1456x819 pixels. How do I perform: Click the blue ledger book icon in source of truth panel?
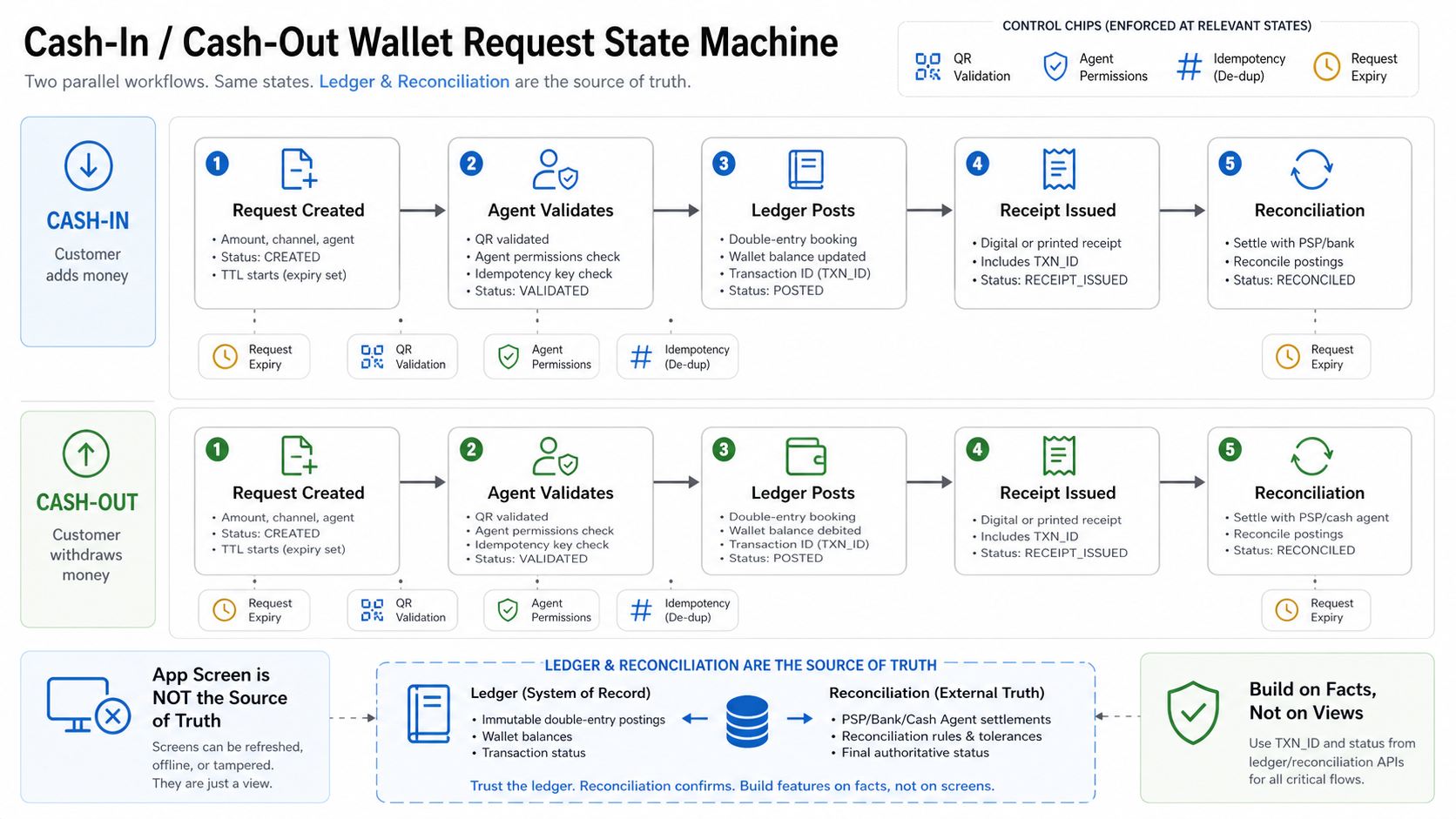tap(429, 714)
